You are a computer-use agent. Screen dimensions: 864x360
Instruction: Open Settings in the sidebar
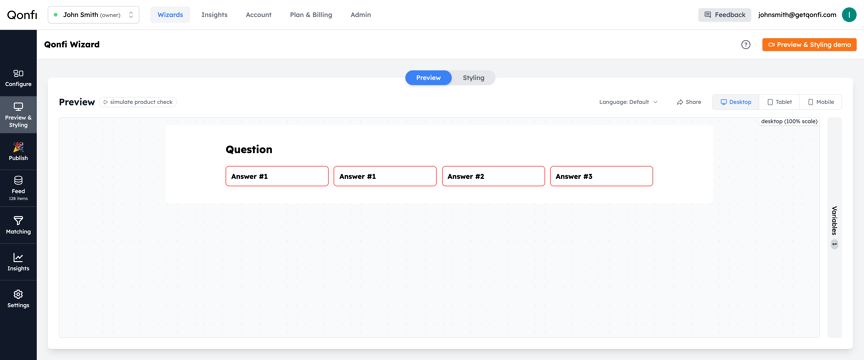tap(18, 298)
